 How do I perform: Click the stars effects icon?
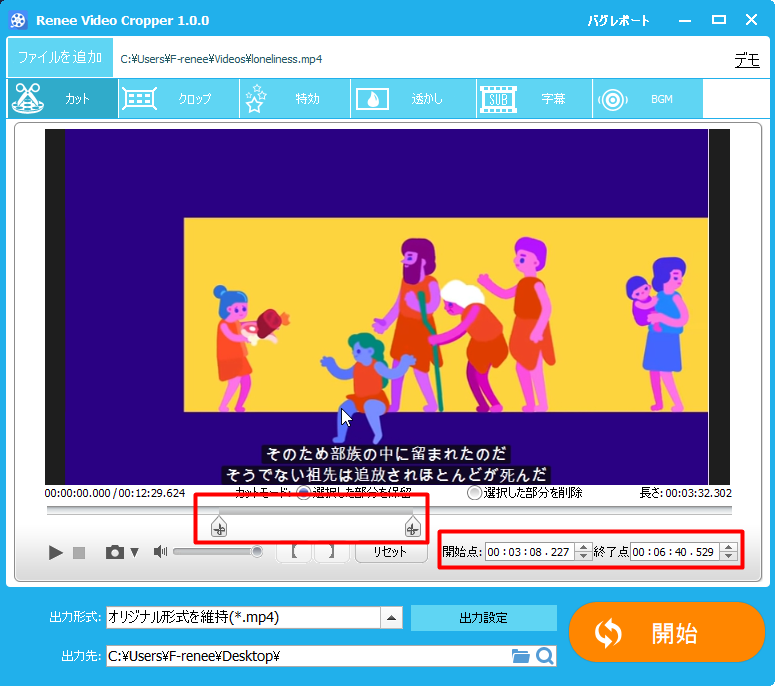(x=256, y=98)
